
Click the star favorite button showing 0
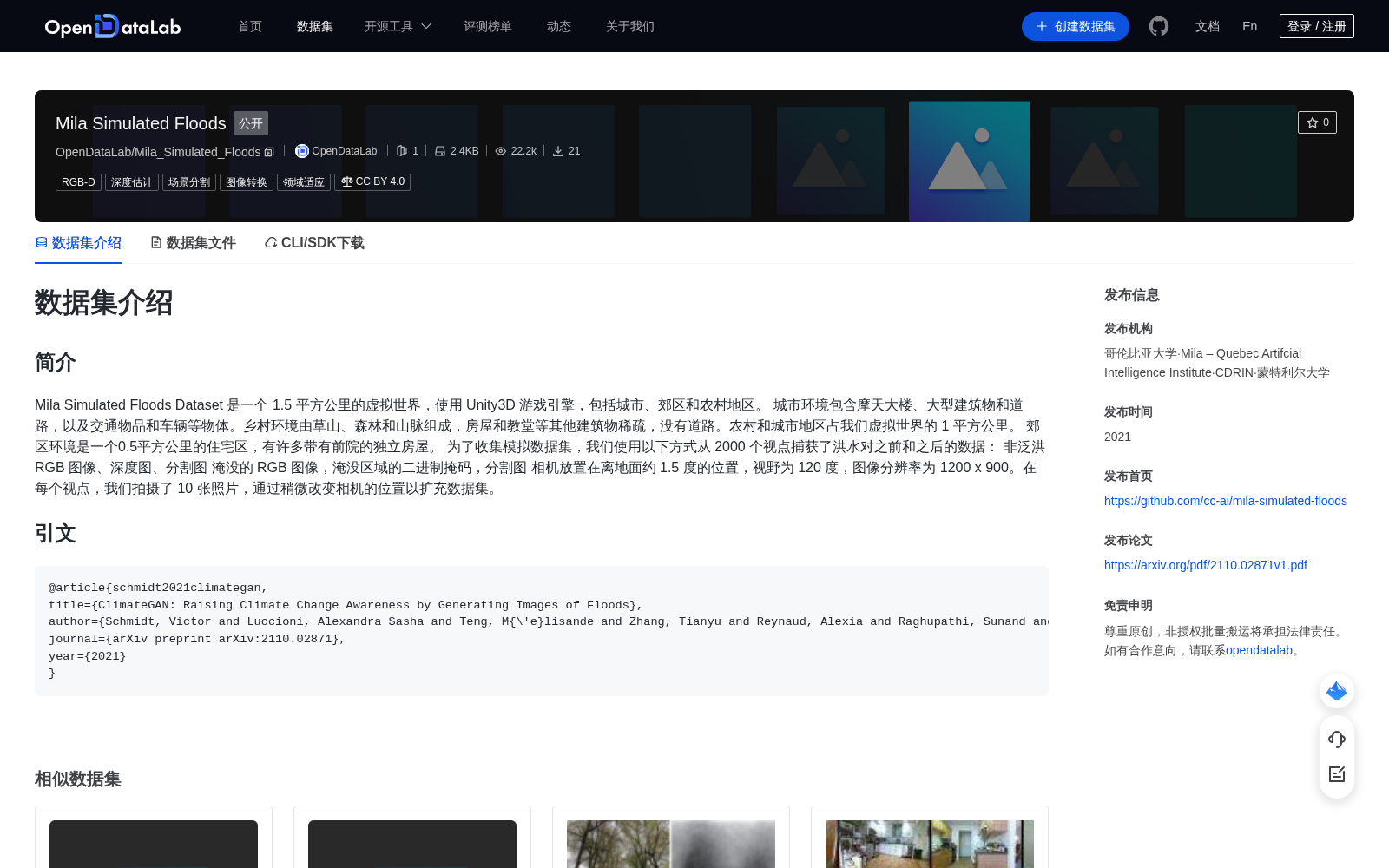click(1317, 122)
